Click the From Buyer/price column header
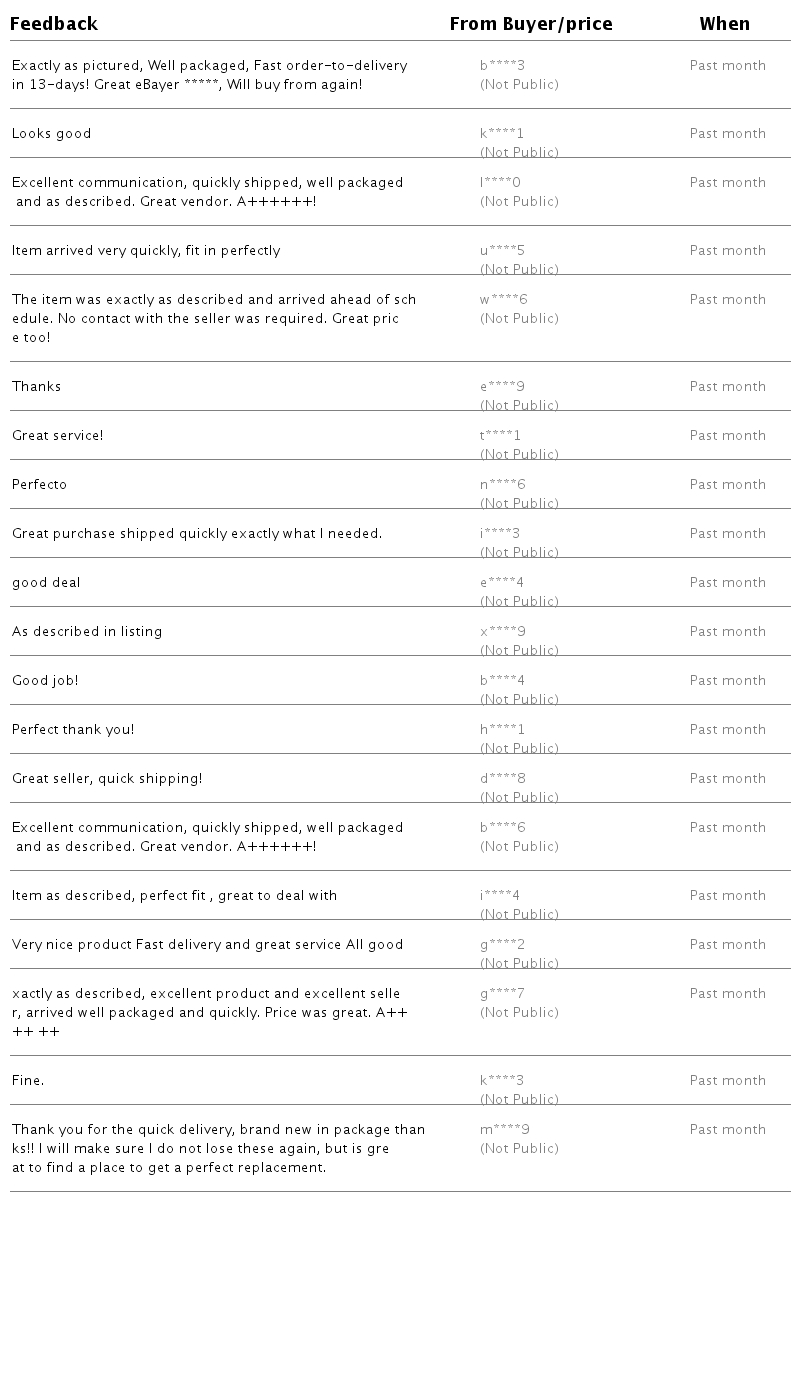Viewport: 800px width, 1396px height. [531, 24]
